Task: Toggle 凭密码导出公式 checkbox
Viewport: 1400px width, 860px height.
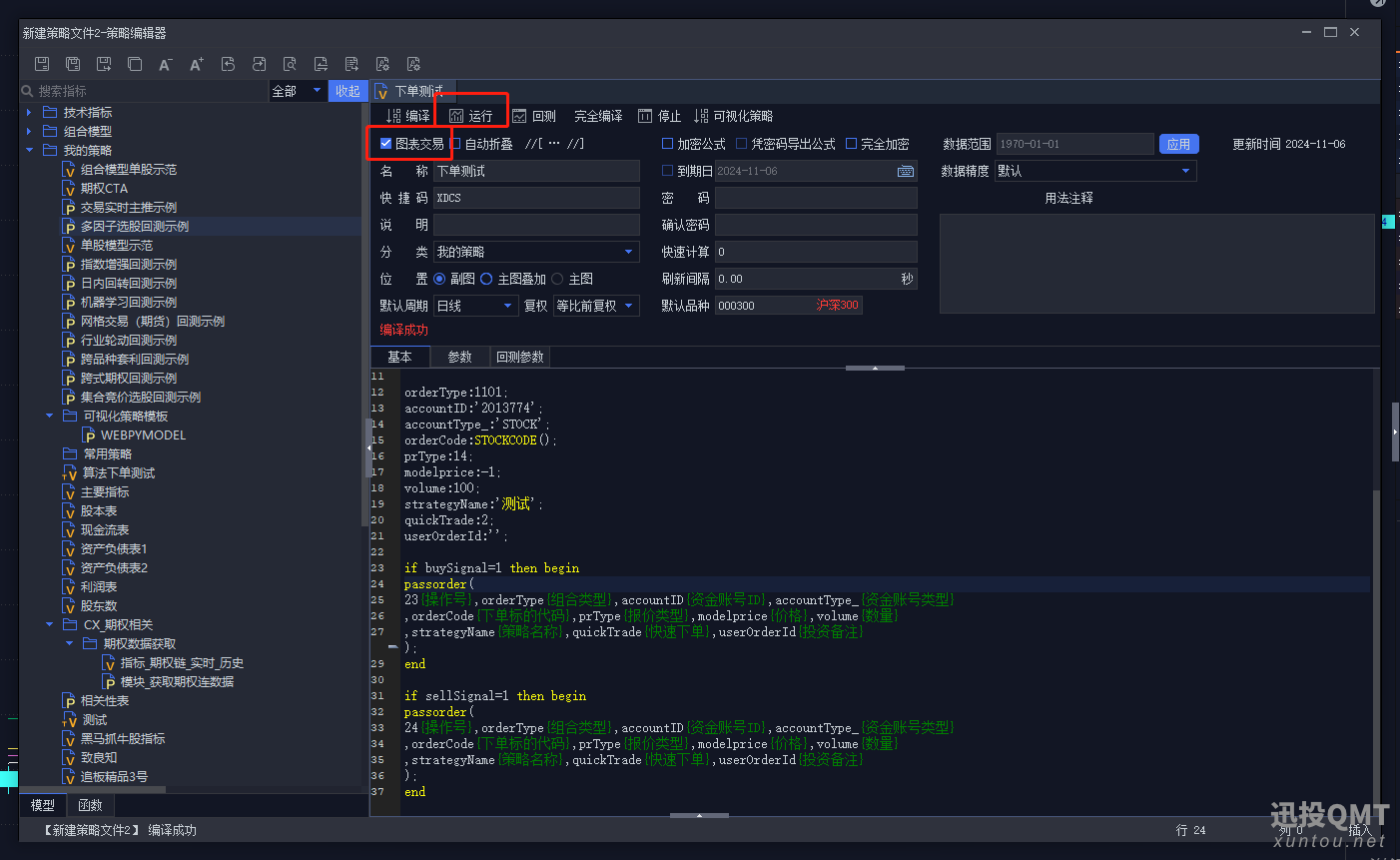Action: pos(742,144)
